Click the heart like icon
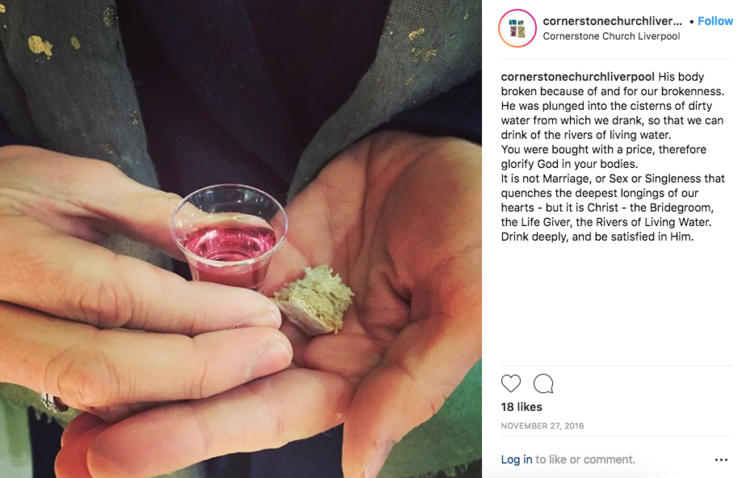The image size is (750, 478). pos(510,384)
